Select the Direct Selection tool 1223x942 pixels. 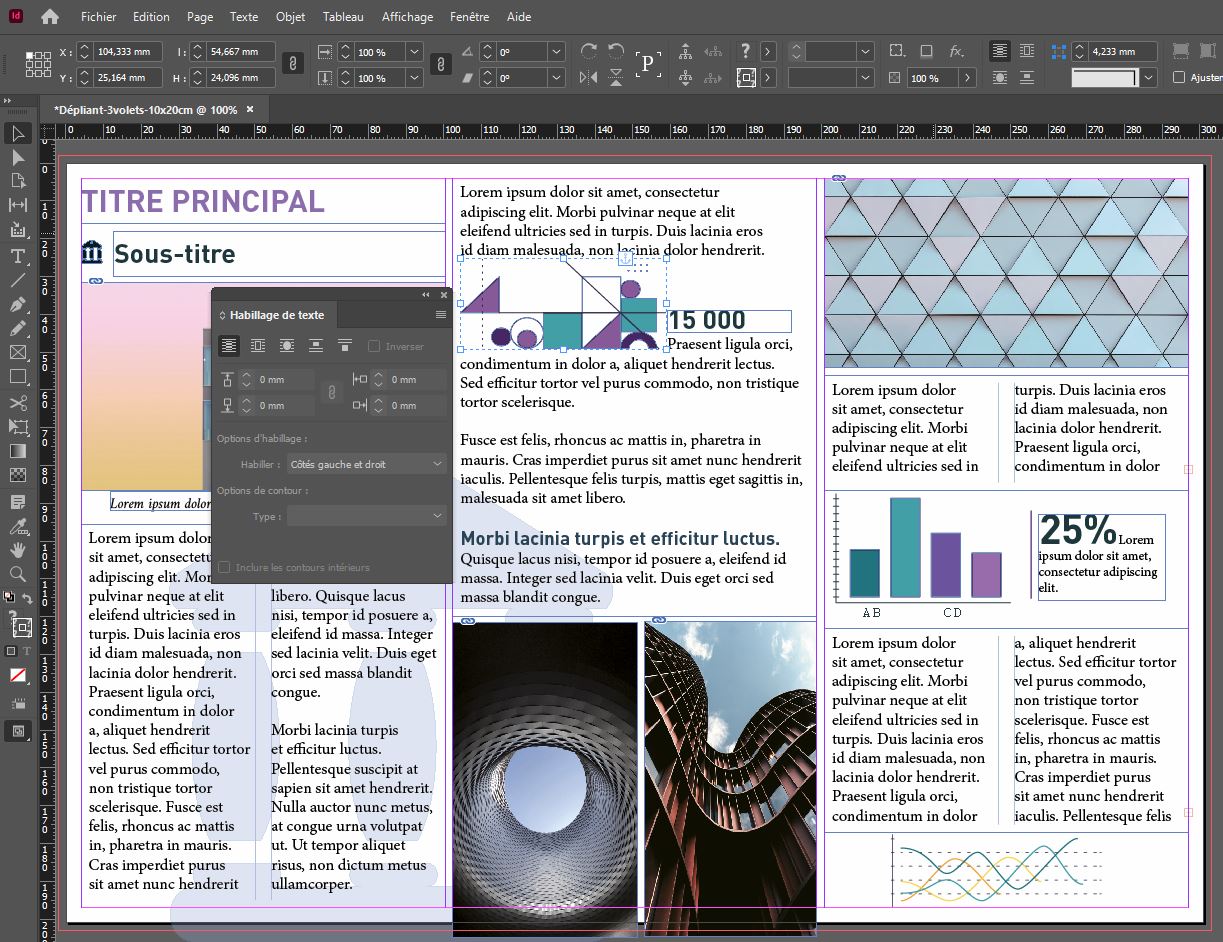pyautogui.click(x=18, y=158)
